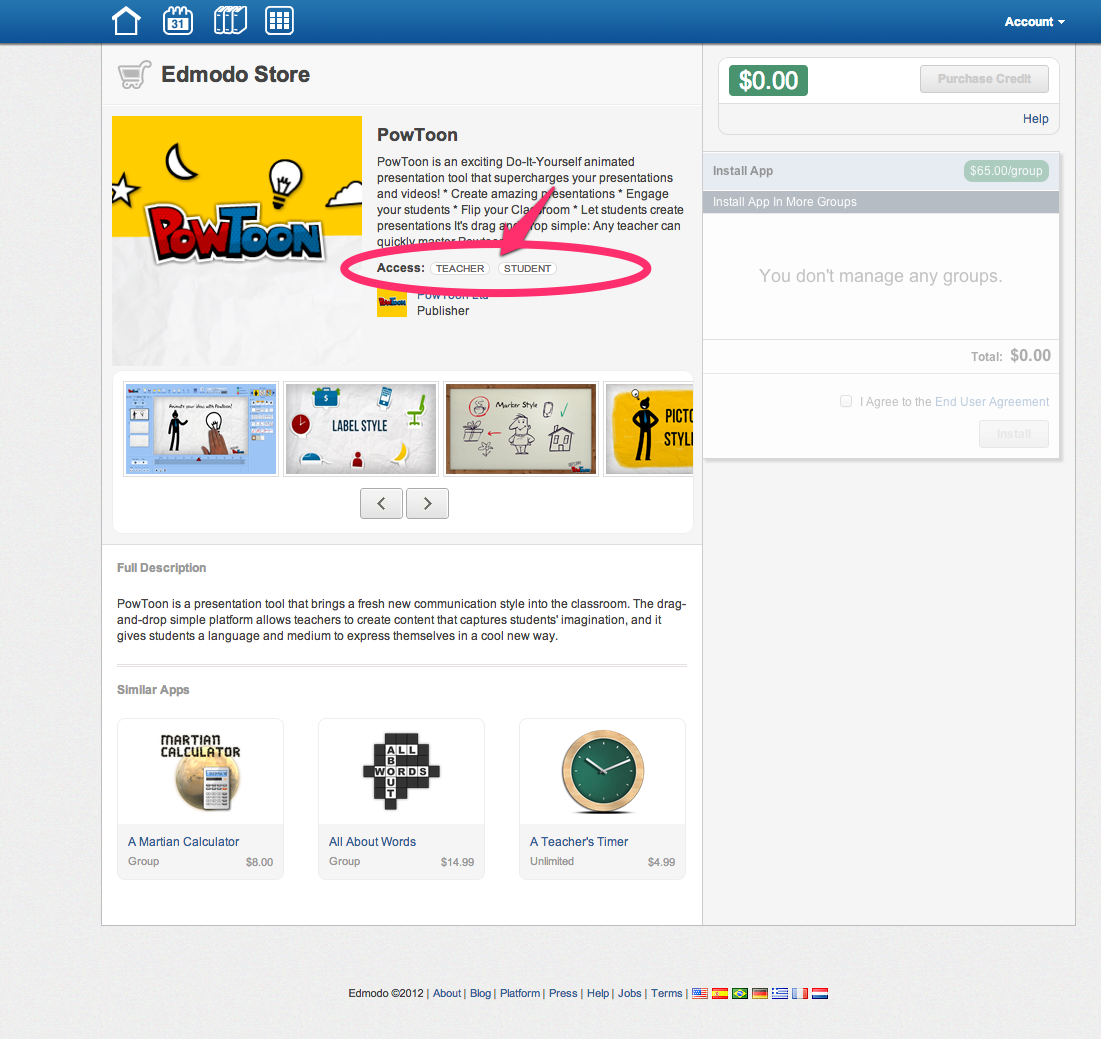Open the apps grid icon
The height and width of the screenshot is (1039, 1101).
[x=279, y=21]
